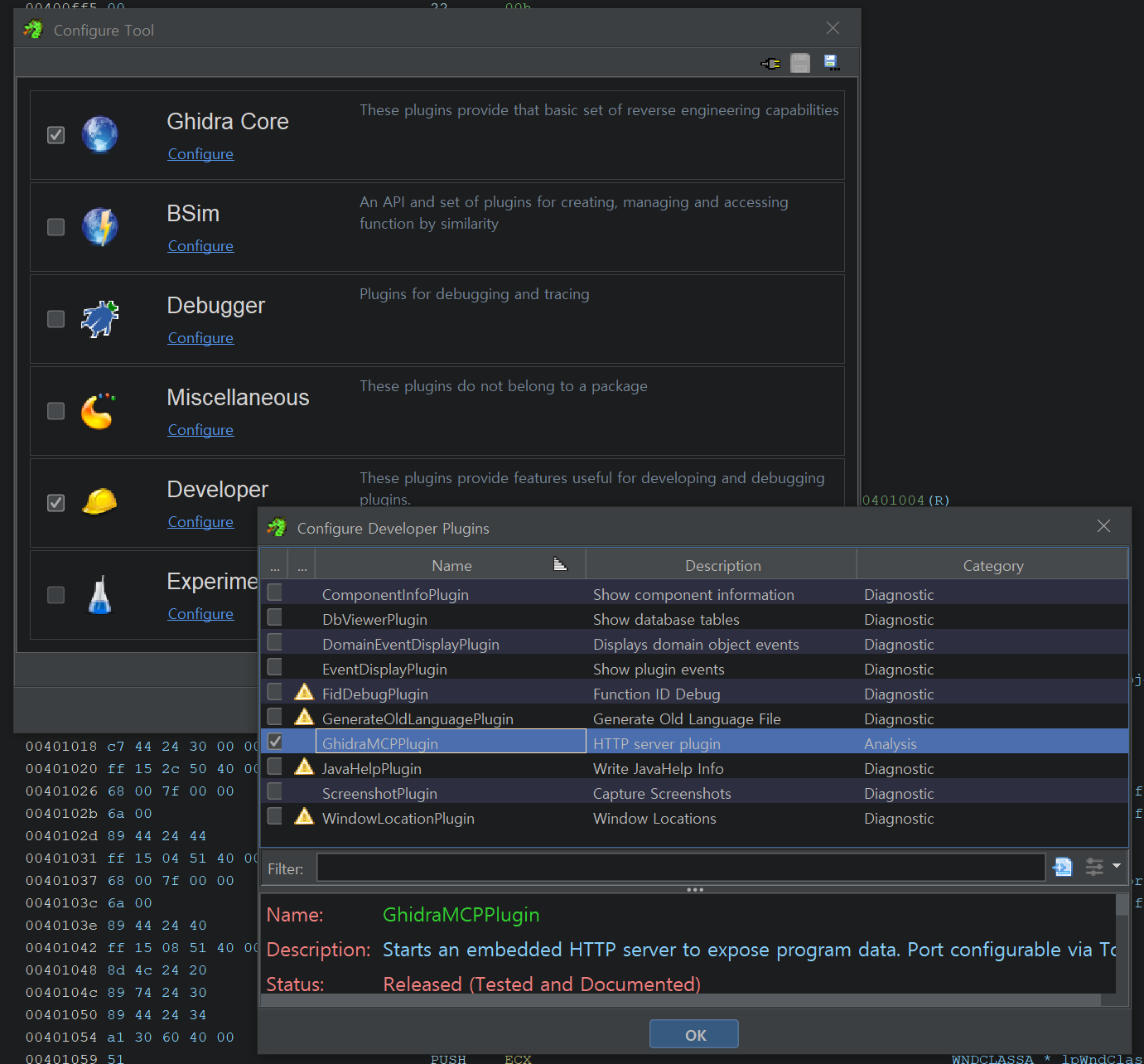Enable the Ghidra Core package checkbox
The image size is (1144, 1064).
coord(56,134)
